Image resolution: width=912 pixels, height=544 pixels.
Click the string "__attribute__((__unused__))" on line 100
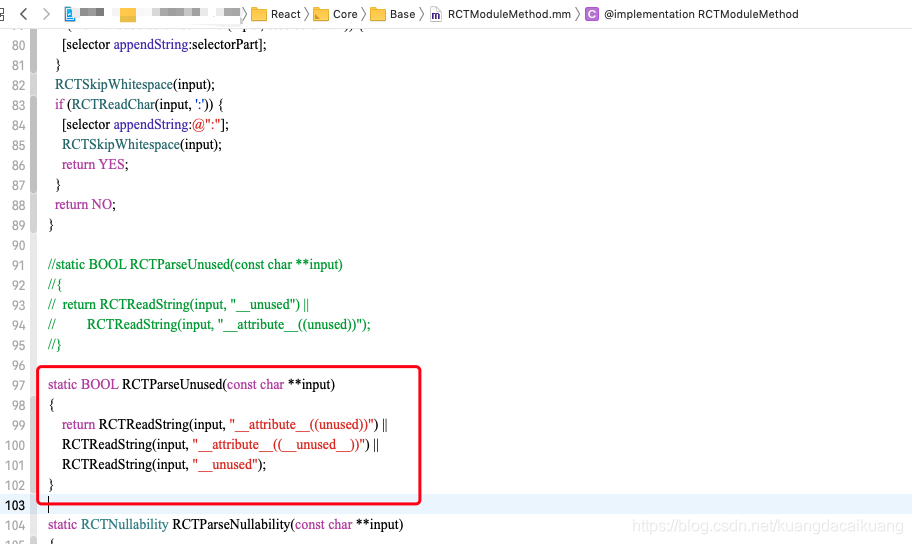pos(279,445)
